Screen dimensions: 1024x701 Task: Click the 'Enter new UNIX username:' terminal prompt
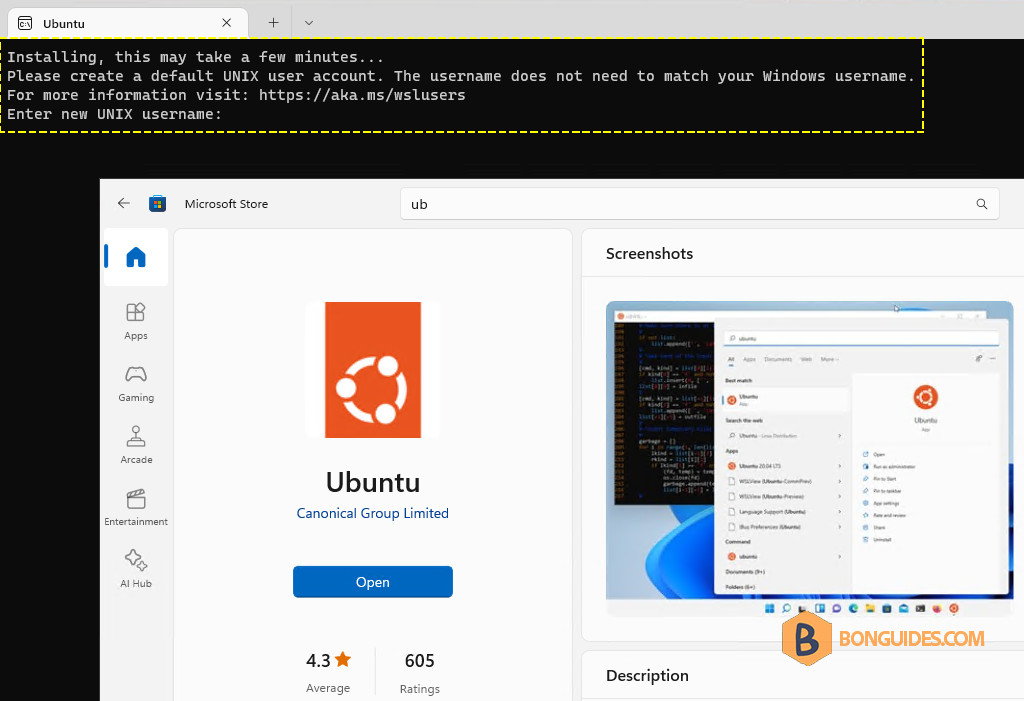tap(114, 114)
